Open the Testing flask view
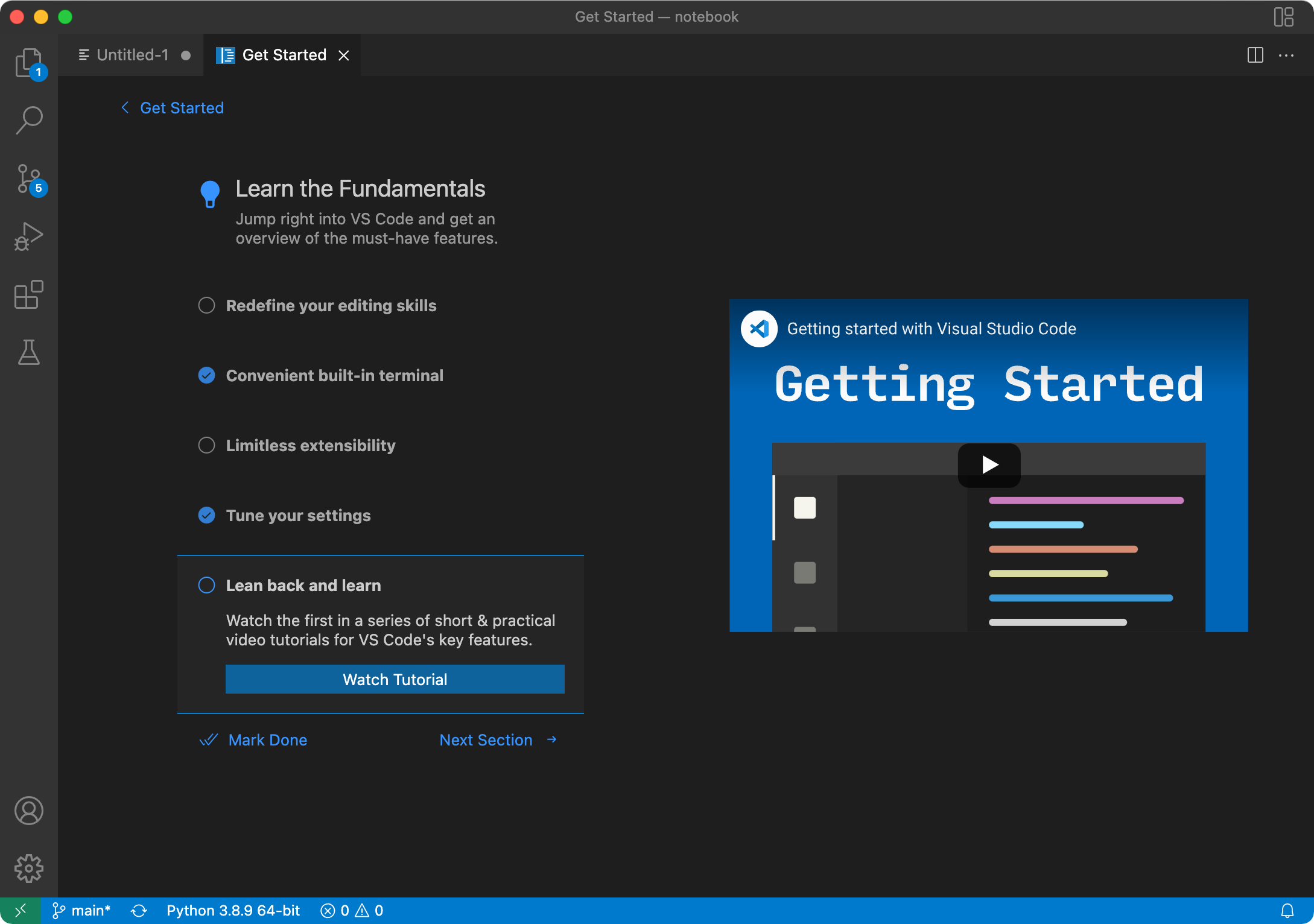Image resolution: width=1314 pixels, height=924 pixels. [29, 352]
